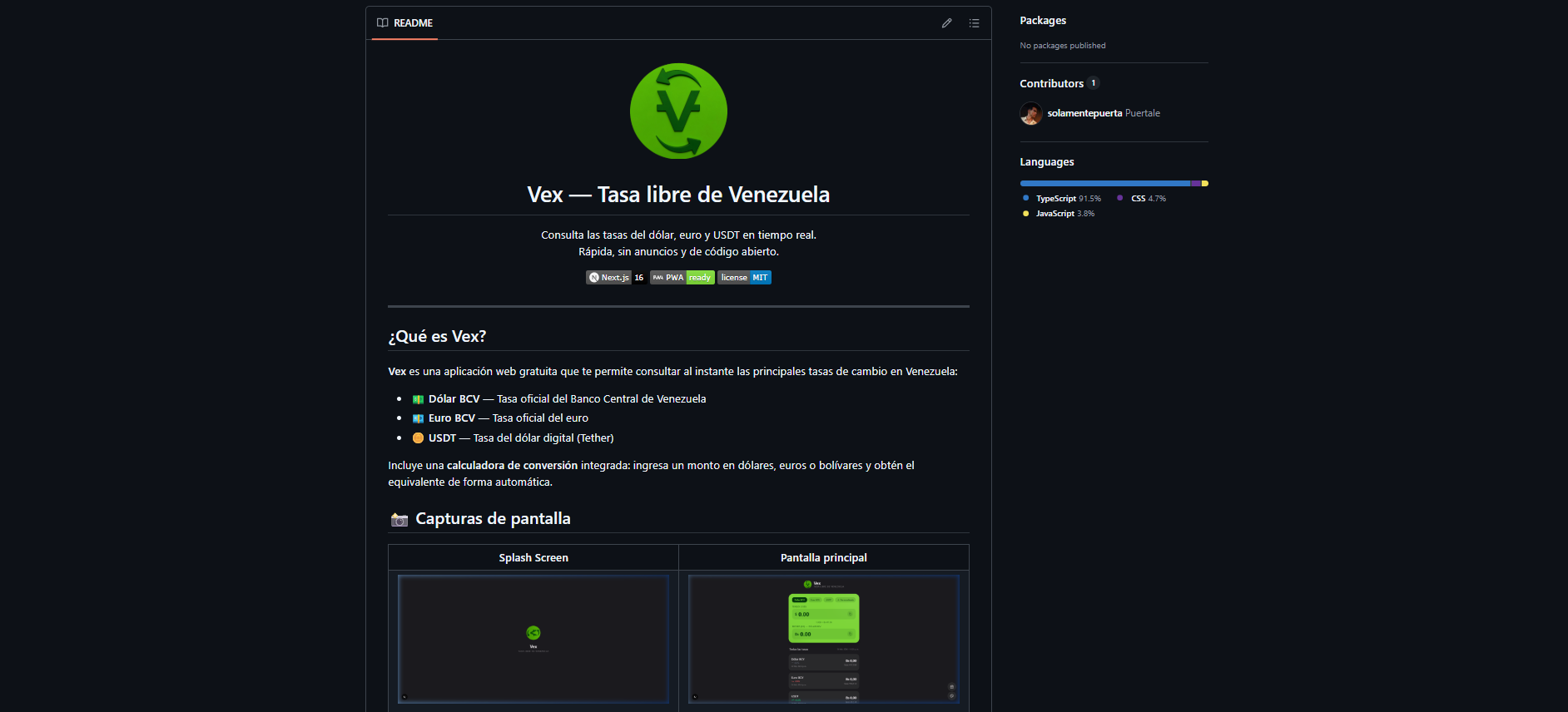Open the Pantalla principal screenshot thumbnail
The height and width of the screenshot is (712, 1568).
(x=823, y=638)
